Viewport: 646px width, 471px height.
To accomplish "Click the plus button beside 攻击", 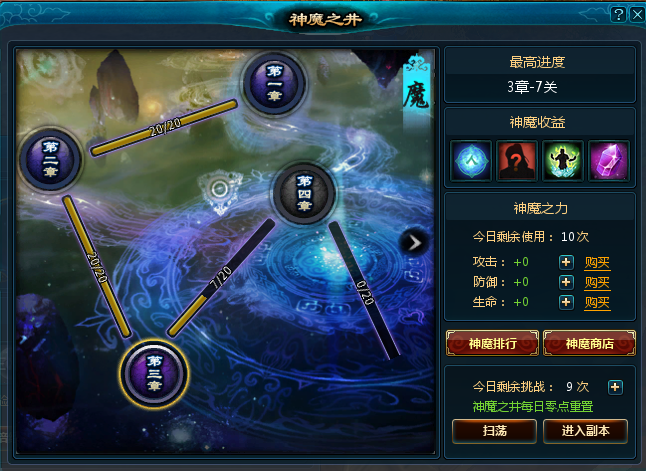I will click(x=566, y=262).
